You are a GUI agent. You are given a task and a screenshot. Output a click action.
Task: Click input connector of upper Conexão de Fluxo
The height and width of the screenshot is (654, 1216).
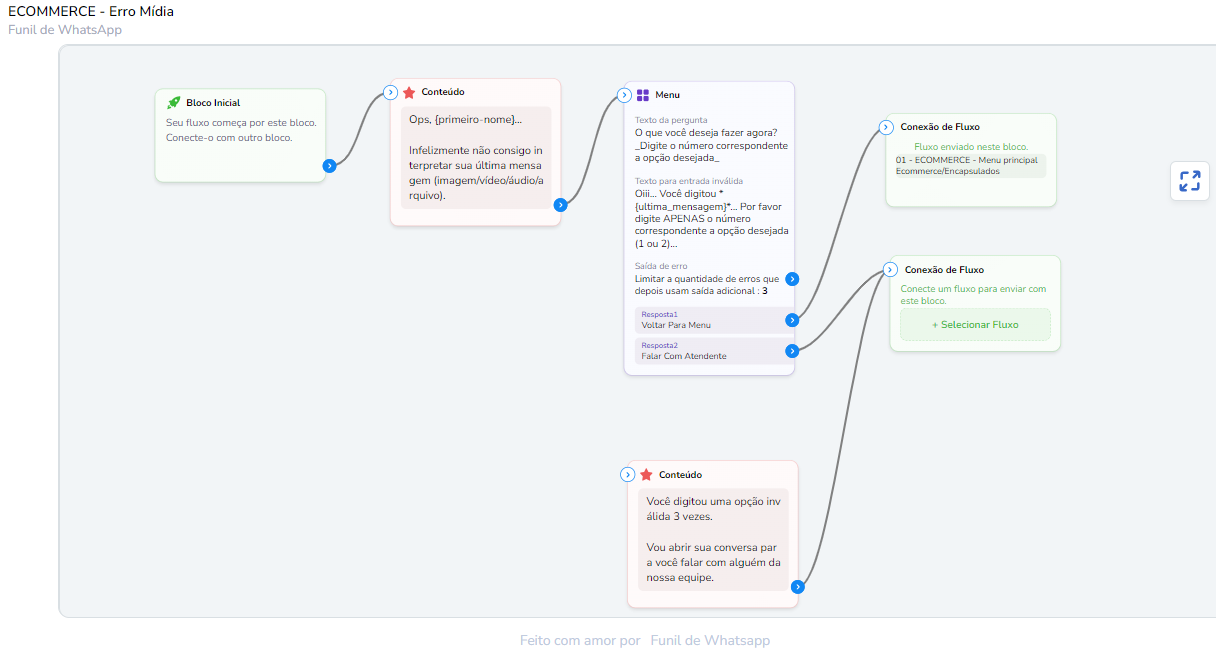pyautogui.click(x=886, y=127)
